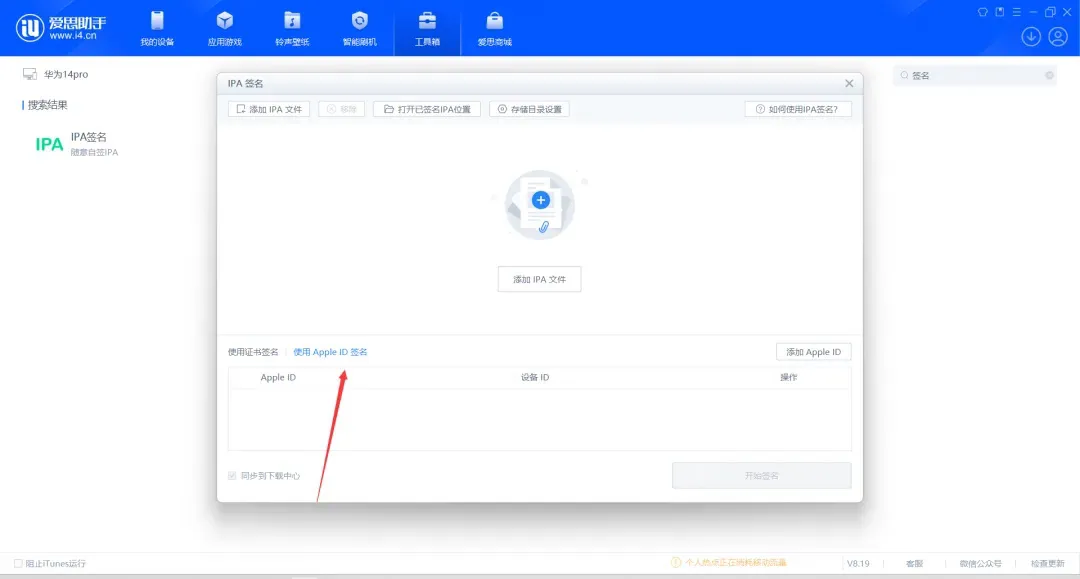Click 添加 Apple ID button
The height and width of the screenshot is (579, 1080).
[813, 352]
